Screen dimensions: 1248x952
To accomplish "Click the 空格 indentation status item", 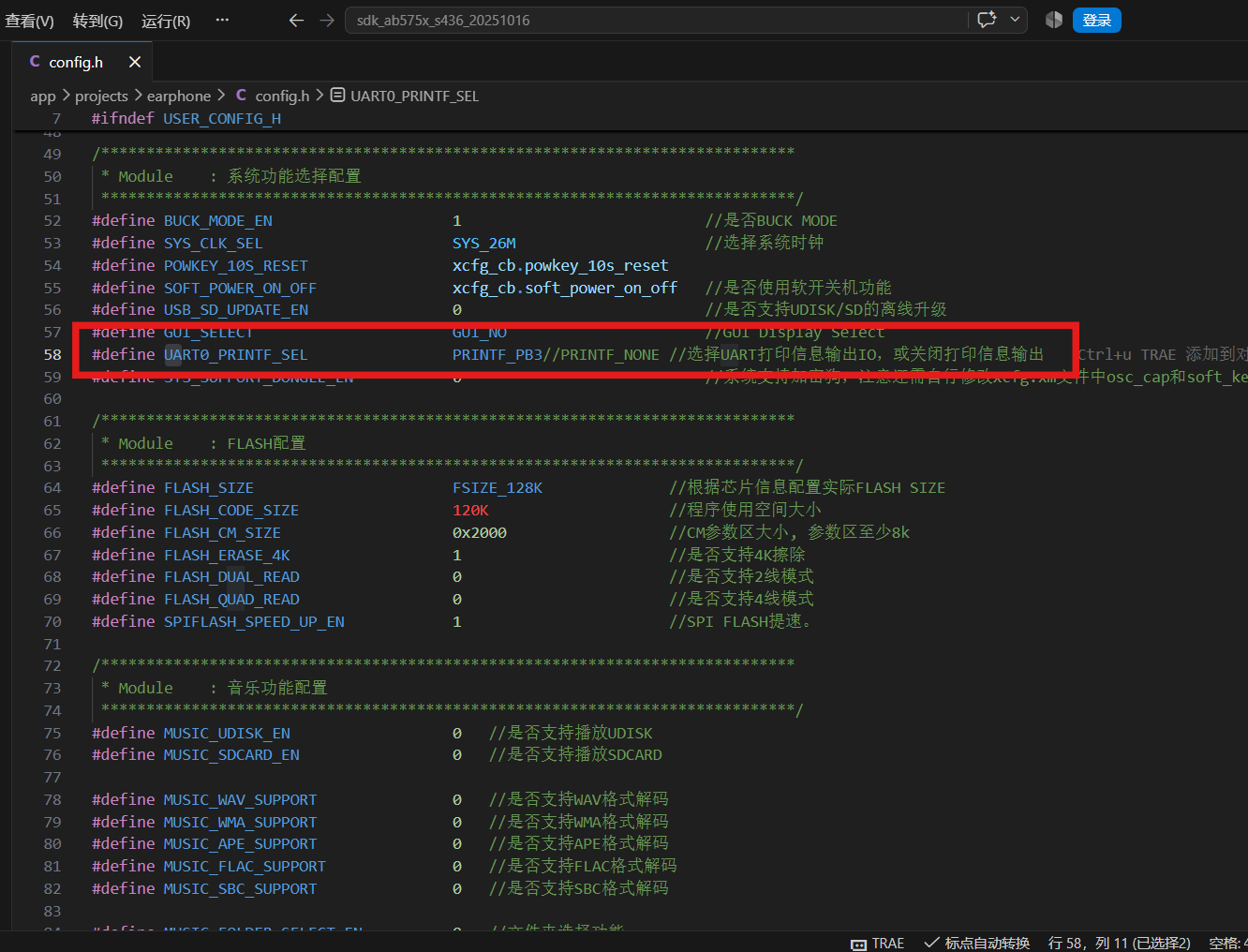I will (x=1227, y=943).
